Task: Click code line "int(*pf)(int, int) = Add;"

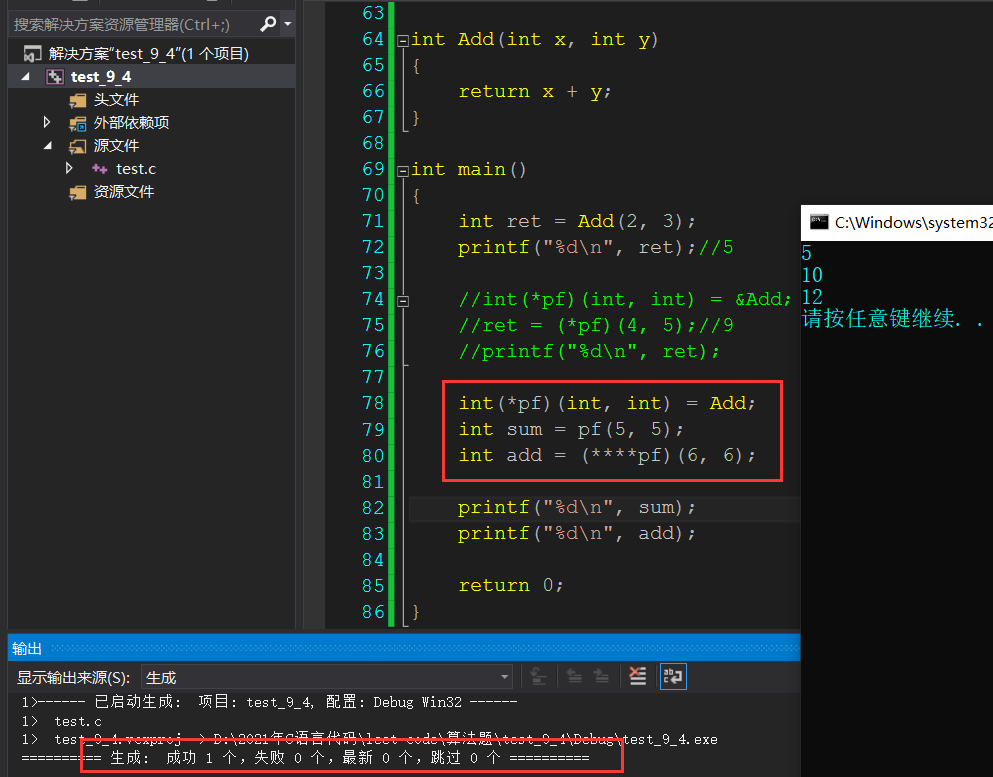Action: [607, 403]
